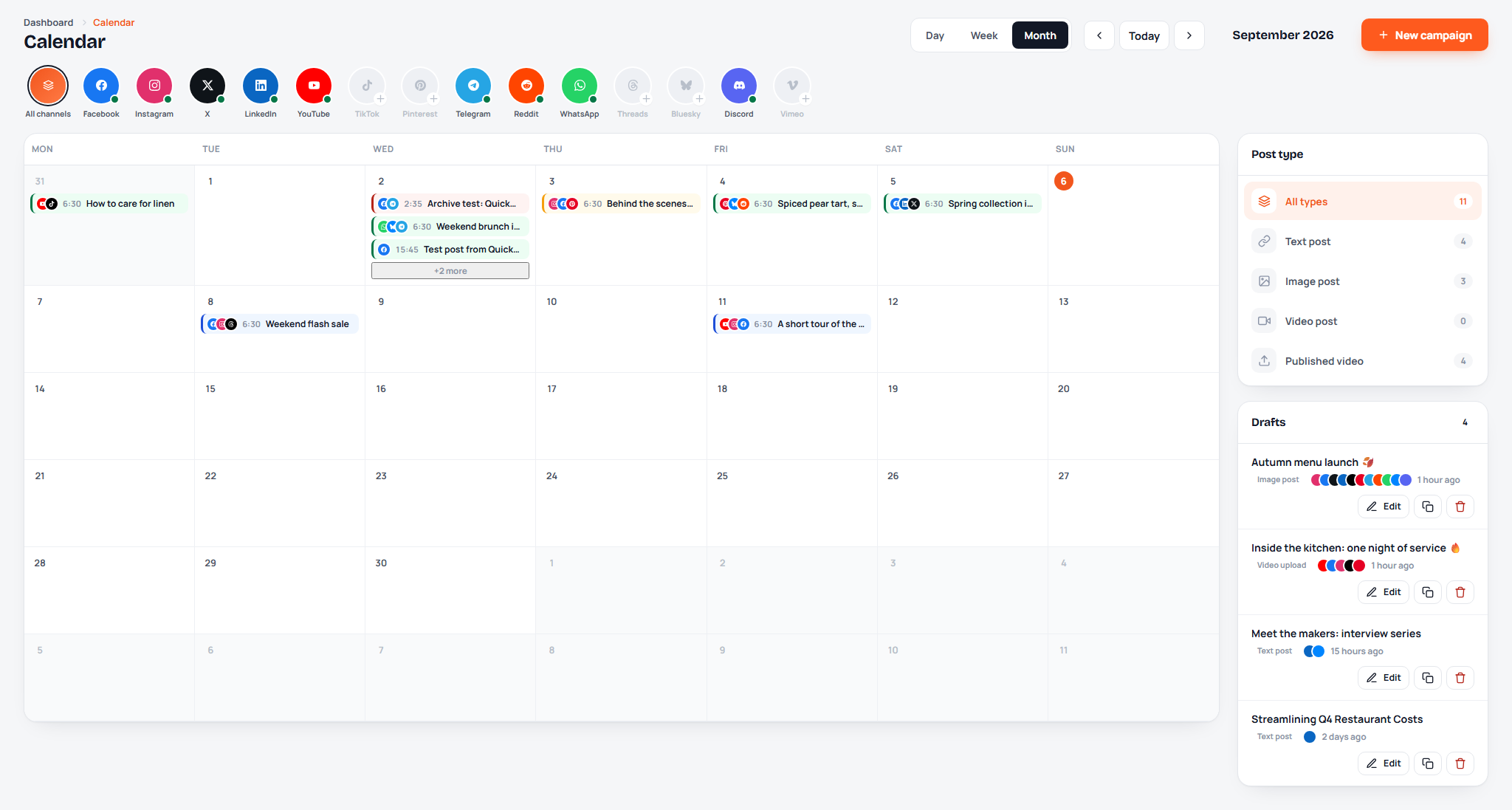Expand +2 more posts on September 2
This screenshot has height=810, width=1512.
(x=450, y=271)
